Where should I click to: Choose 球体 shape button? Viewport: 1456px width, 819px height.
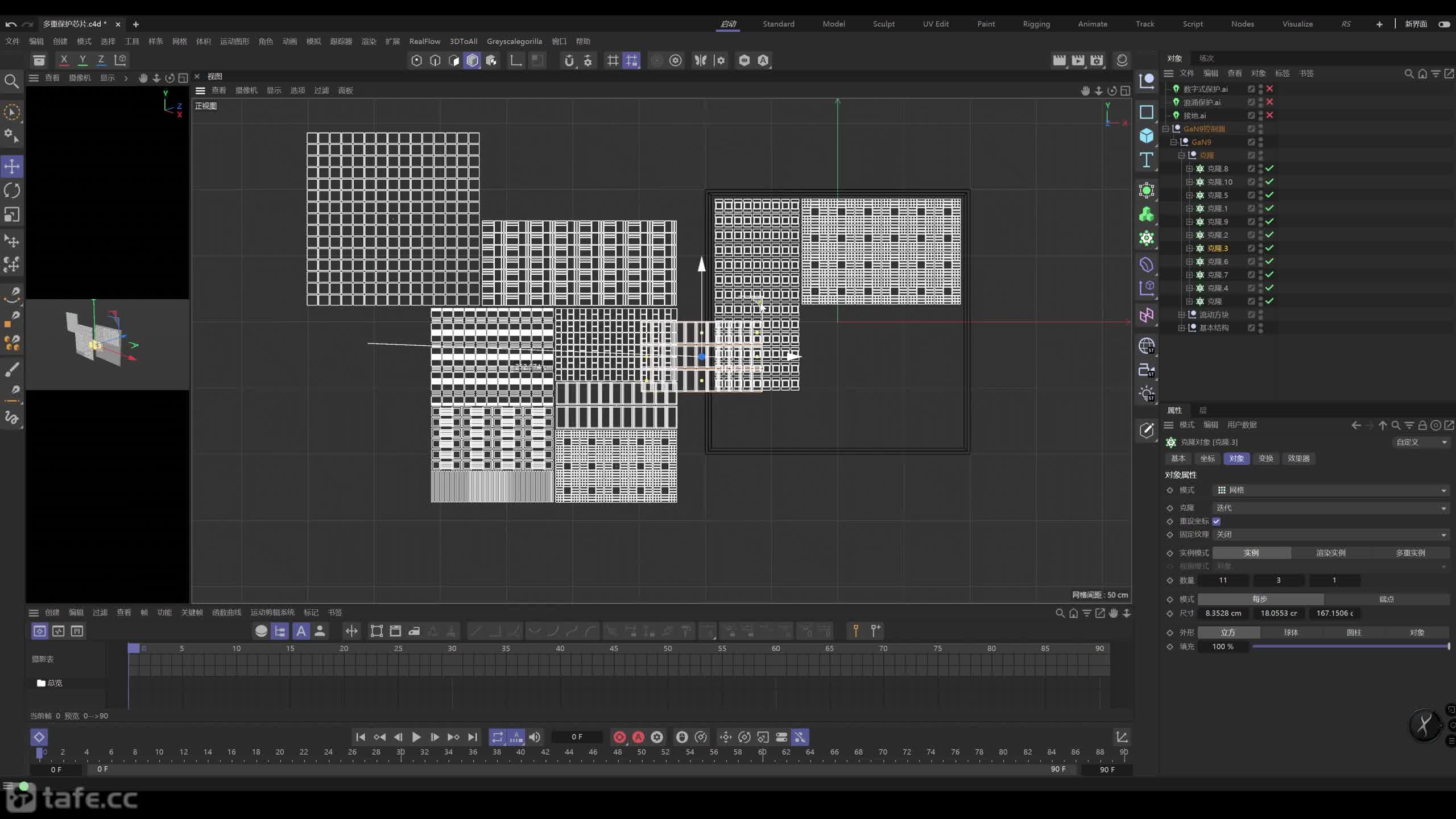click(x=1291, y=632)
